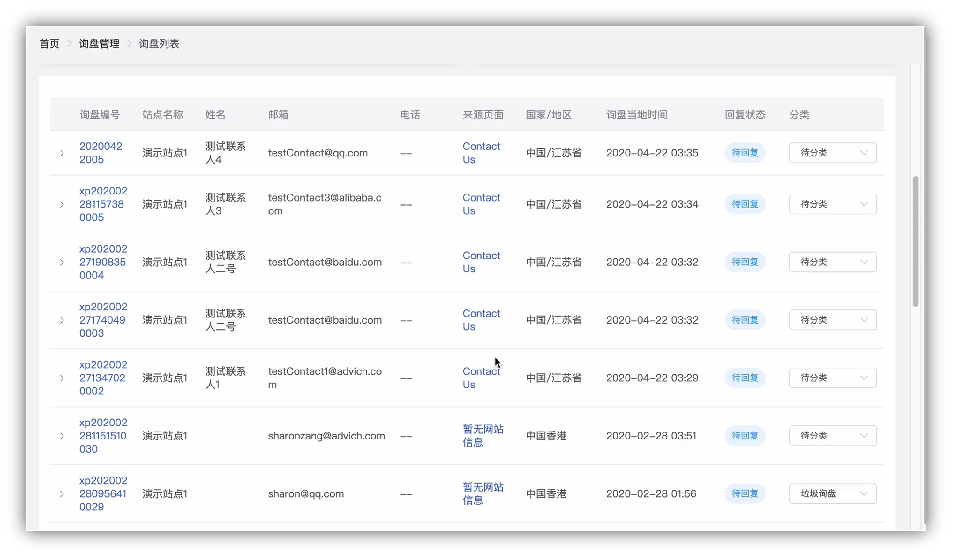Open 分类 dropdown for sharonzang@advich.com row
The width and height of the screenshot is (954, 558).
point(832,436)
